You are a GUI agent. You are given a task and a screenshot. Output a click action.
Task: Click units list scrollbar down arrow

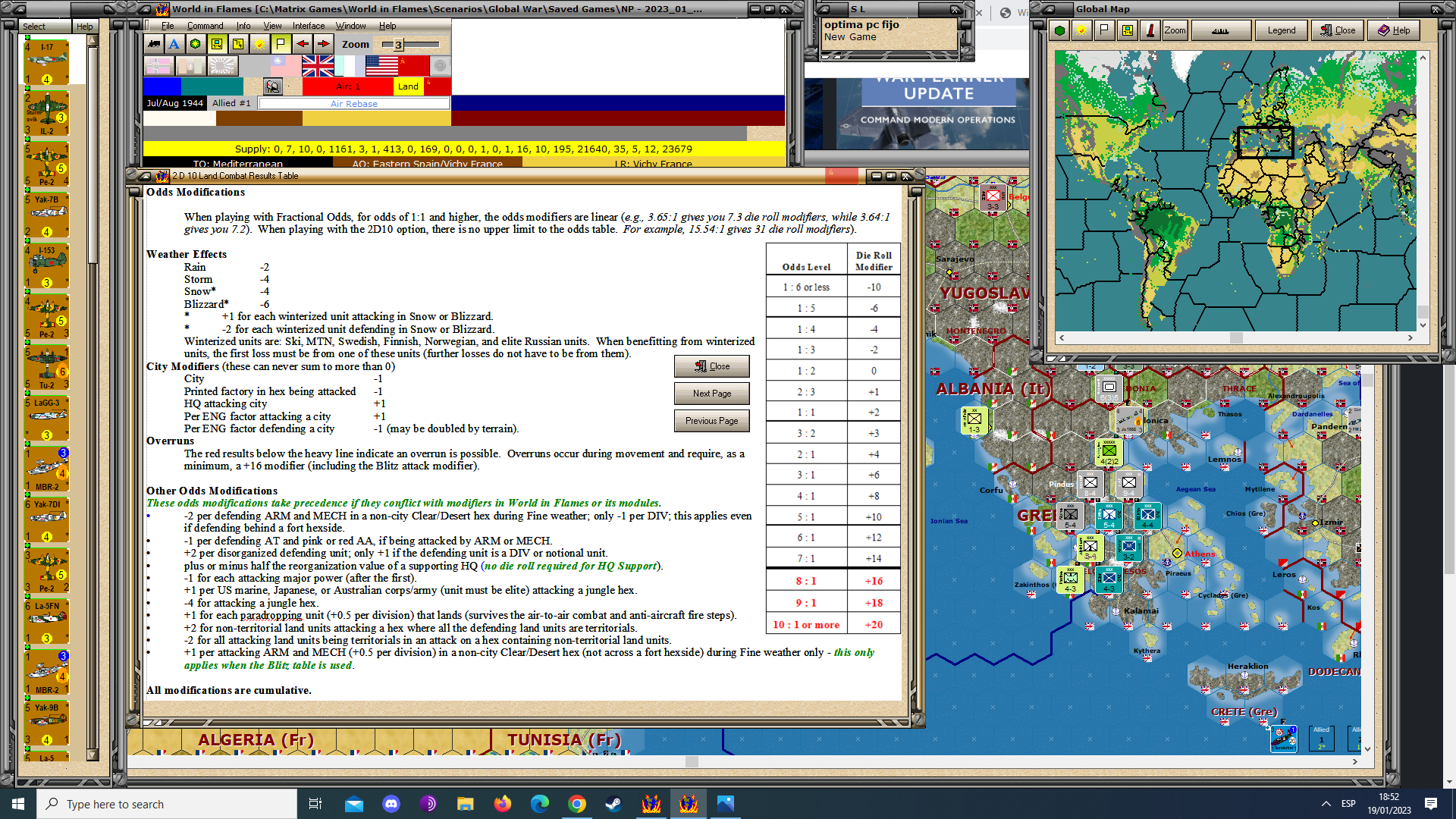click(x=93, y=755)
